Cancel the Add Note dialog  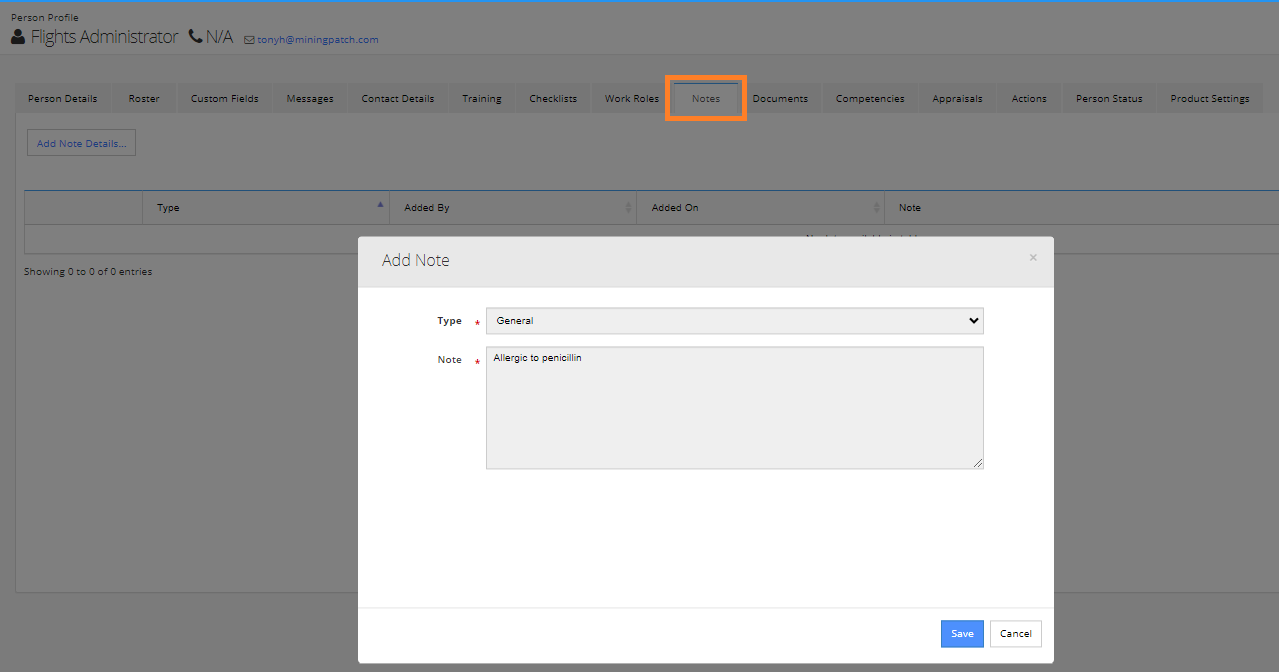[x=1015, y=633]
